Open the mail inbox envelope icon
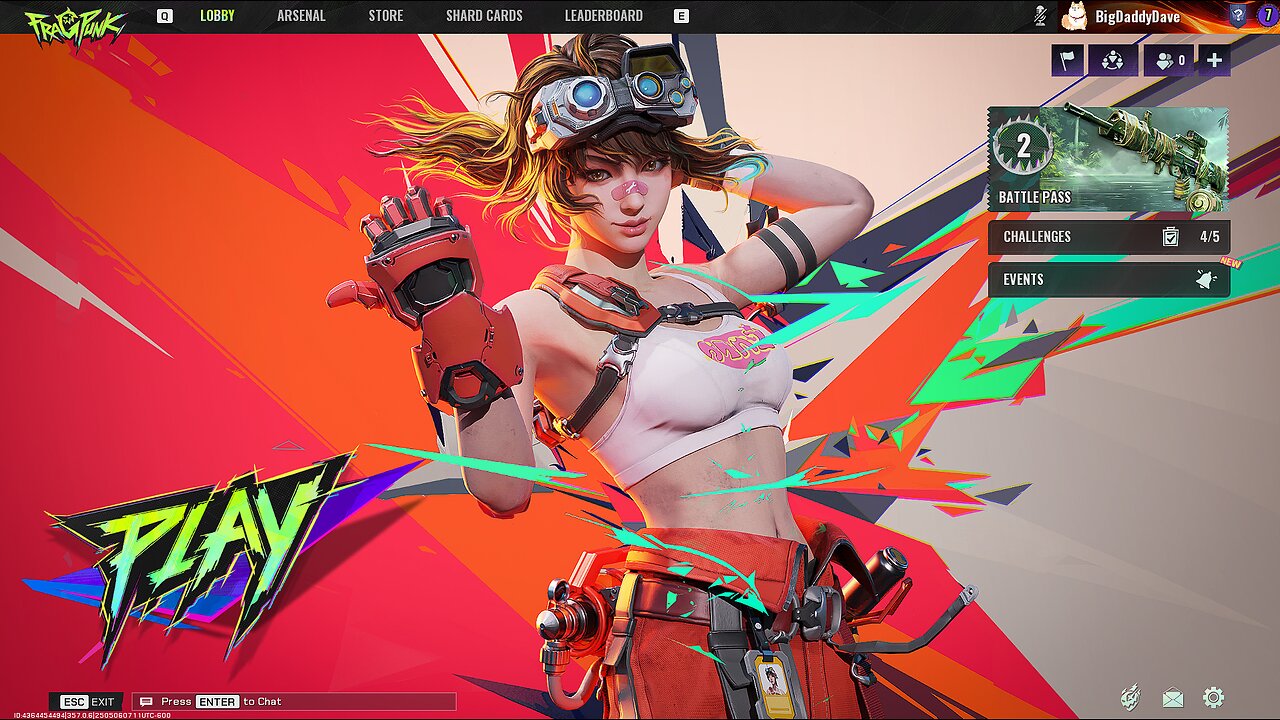1280x720 pixels. (x=1173, y=698)
